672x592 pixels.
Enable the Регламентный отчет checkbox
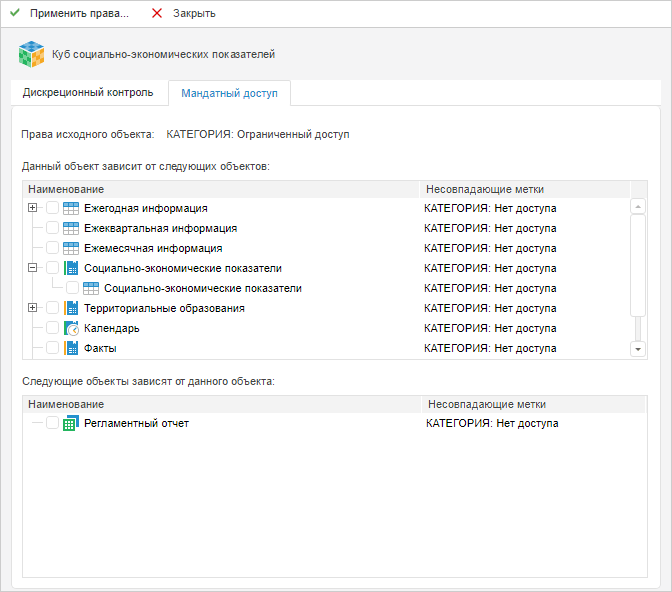click(x=53, y=423)
